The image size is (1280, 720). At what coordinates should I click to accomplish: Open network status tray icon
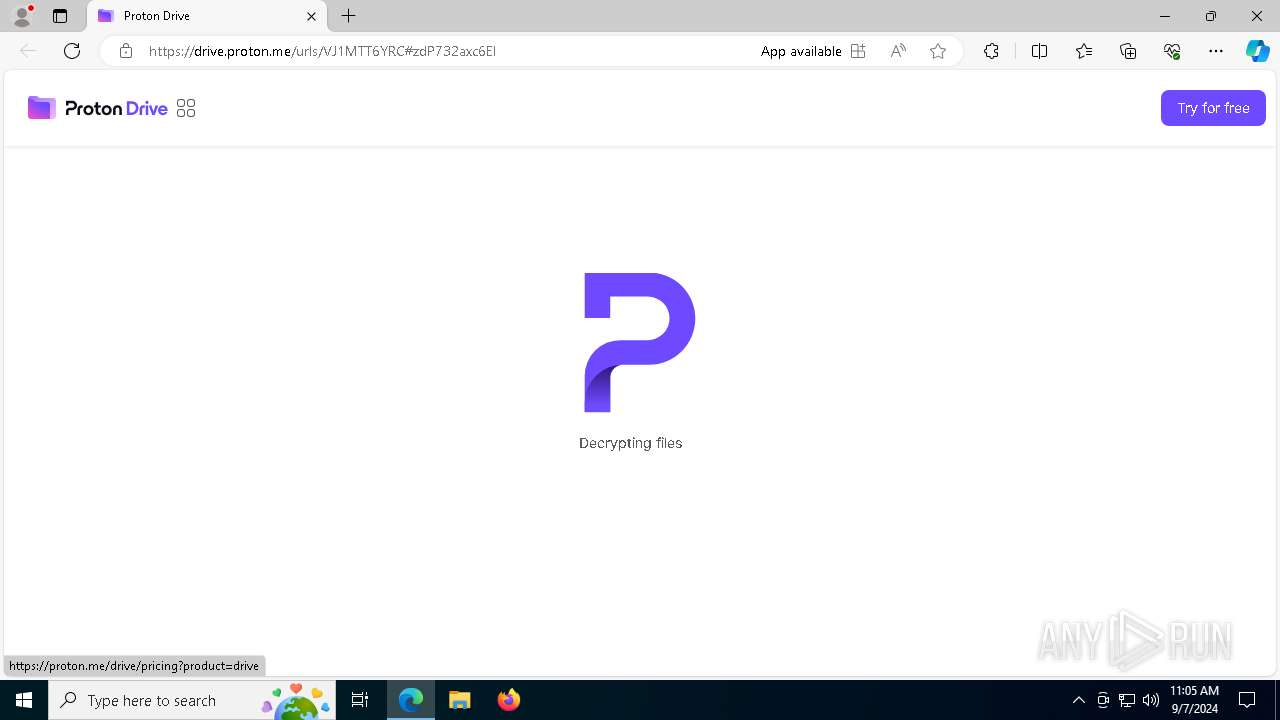(1127, 700)
